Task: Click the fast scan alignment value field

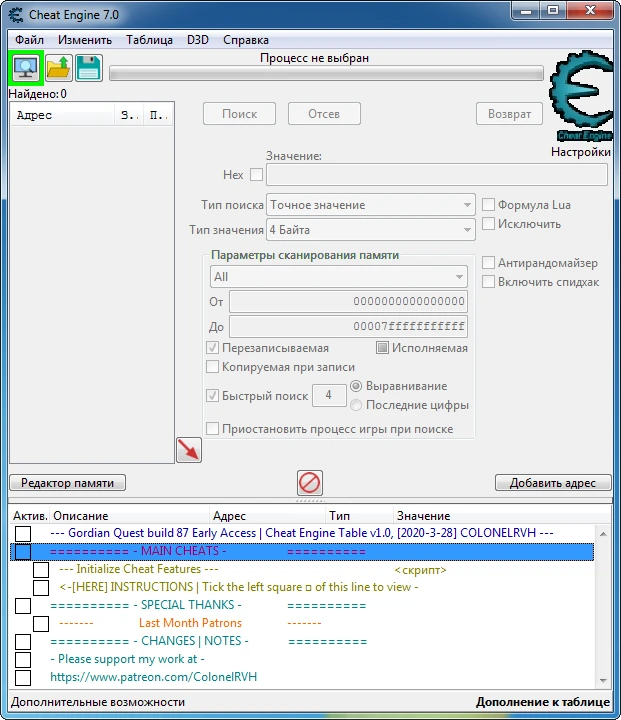Action: coord(329,395)
